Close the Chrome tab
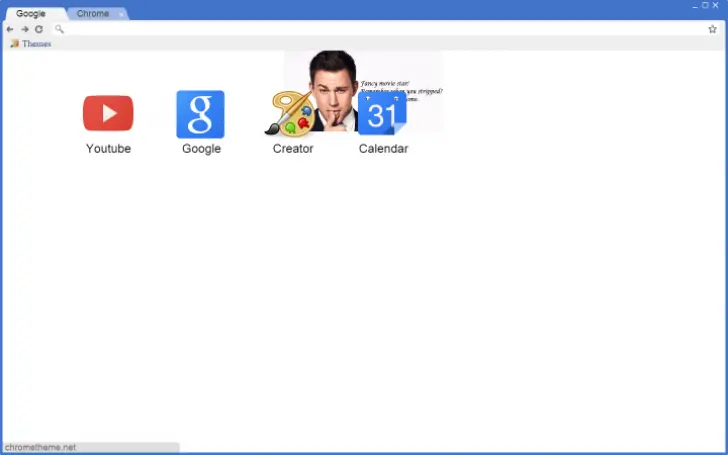 click(121, 14)
